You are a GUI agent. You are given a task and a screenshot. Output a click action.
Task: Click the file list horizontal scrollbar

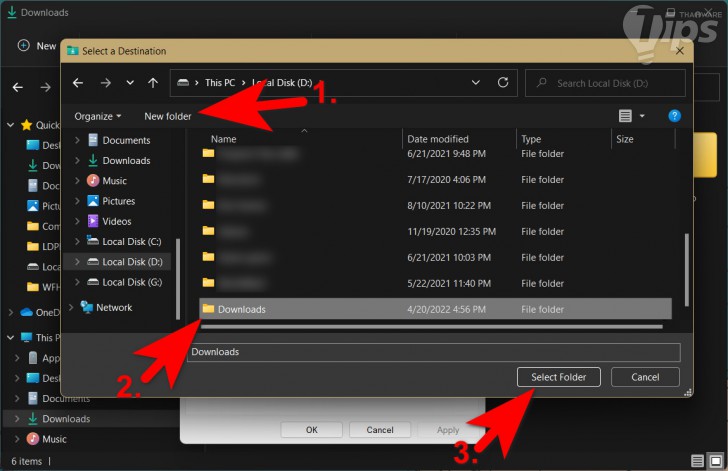tap(432, 327)
